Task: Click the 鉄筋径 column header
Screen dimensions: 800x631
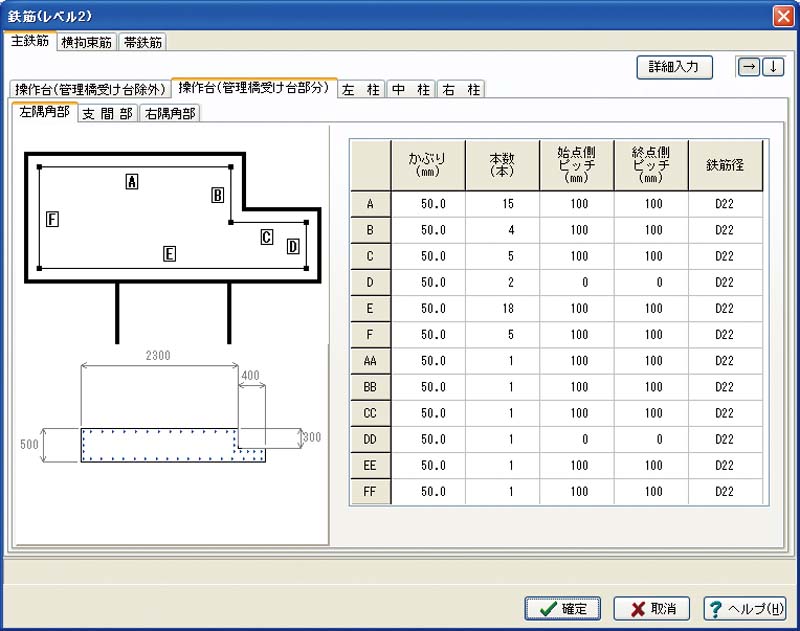Action: point(726,165)
